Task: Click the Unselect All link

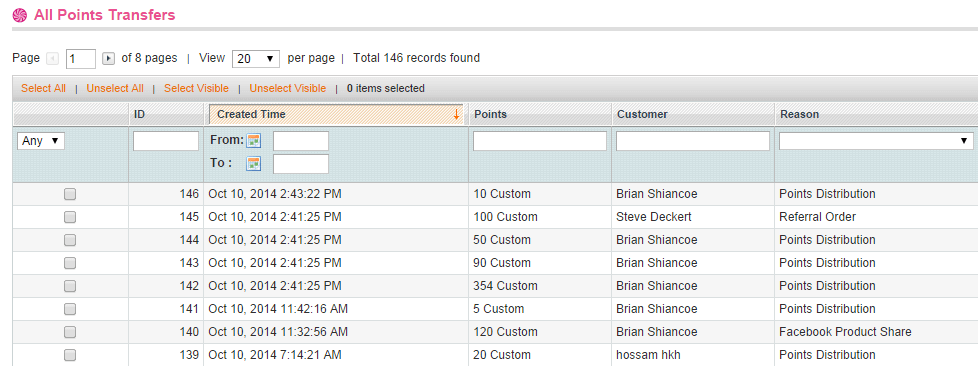Action: tap(115, 89)
